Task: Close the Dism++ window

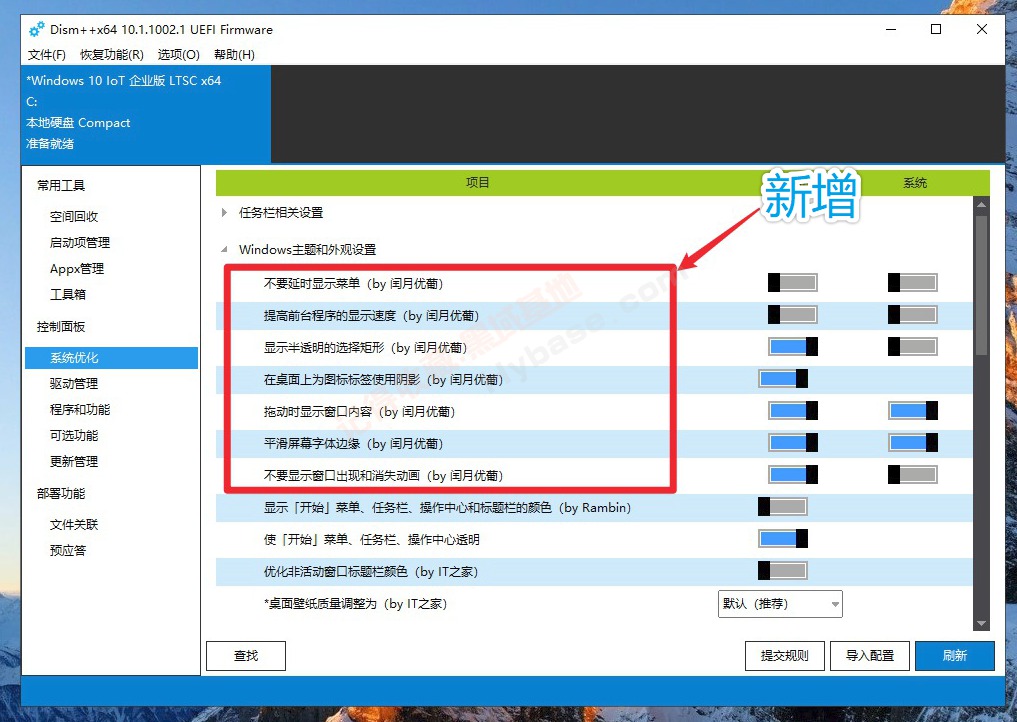Action: 982,29
